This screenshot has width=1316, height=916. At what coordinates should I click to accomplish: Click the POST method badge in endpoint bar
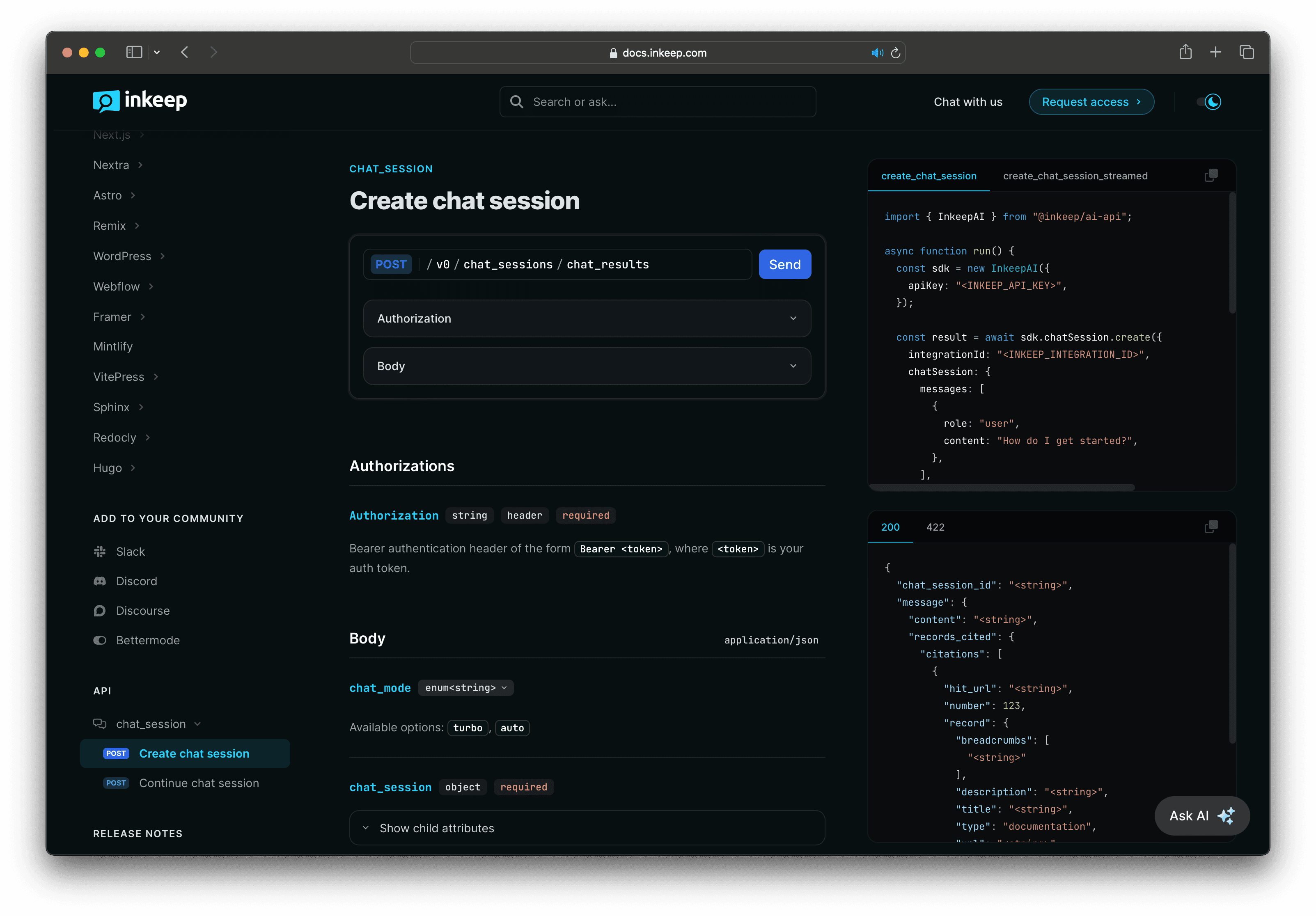(391, 264)
